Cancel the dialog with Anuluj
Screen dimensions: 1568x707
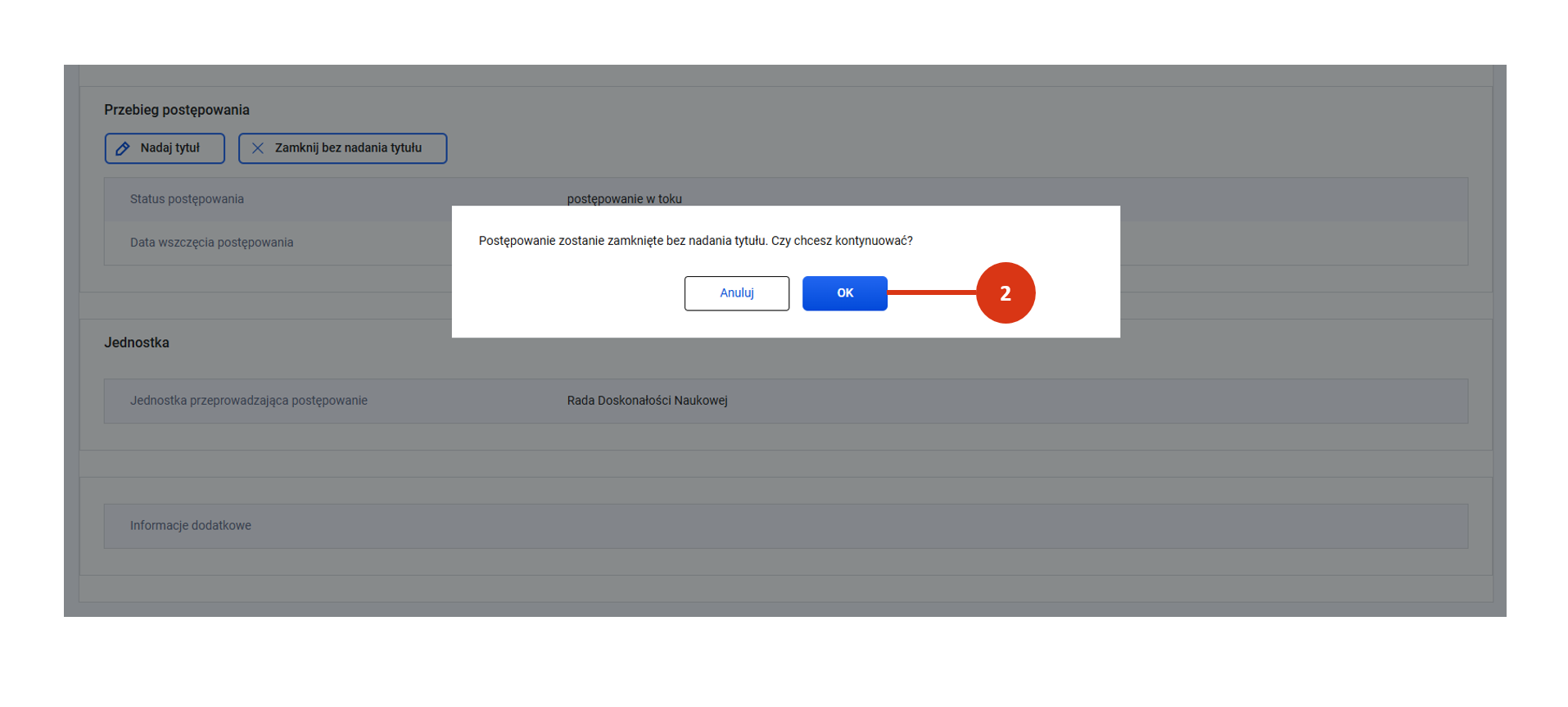pos(736,292)
